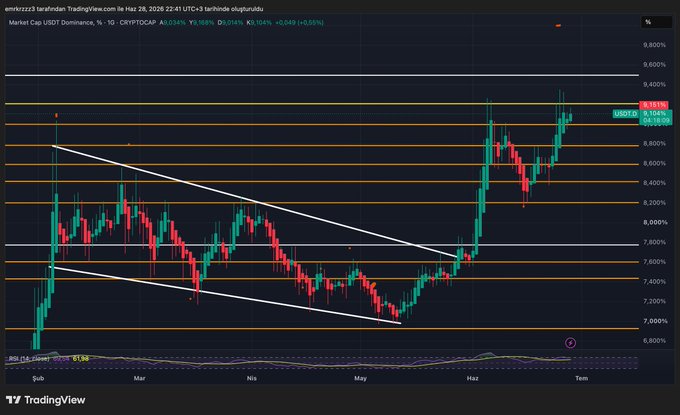This screenshot has width=680, height=415.
Task: Select the lower white descending trendline
Action: pyautogui.click(x=225, y=295)
